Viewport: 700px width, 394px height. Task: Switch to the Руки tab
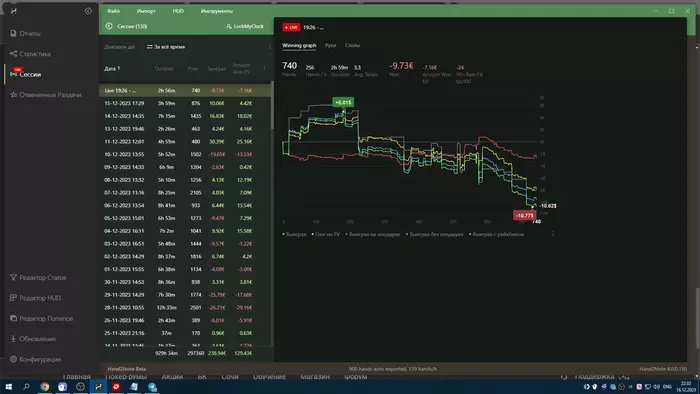(330, 46)
